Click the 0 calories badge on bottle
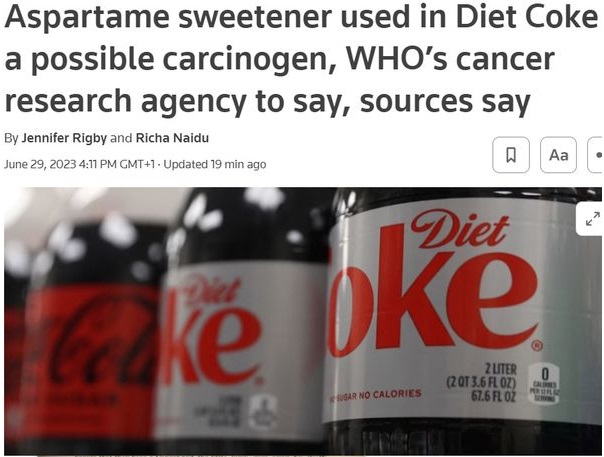Image resolution: width=604 pixels, height=457 pixels. pos(544,383)
